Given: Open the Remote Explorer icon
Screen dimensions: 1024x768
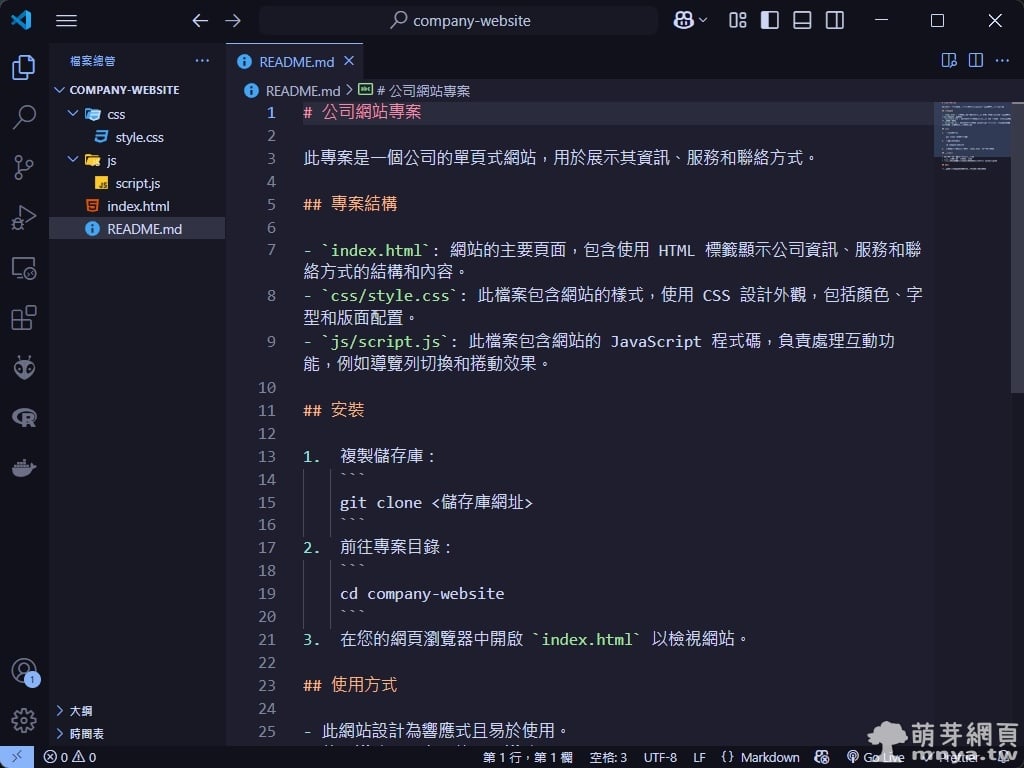Looking at the screenshot, I should tap(24, 268).
